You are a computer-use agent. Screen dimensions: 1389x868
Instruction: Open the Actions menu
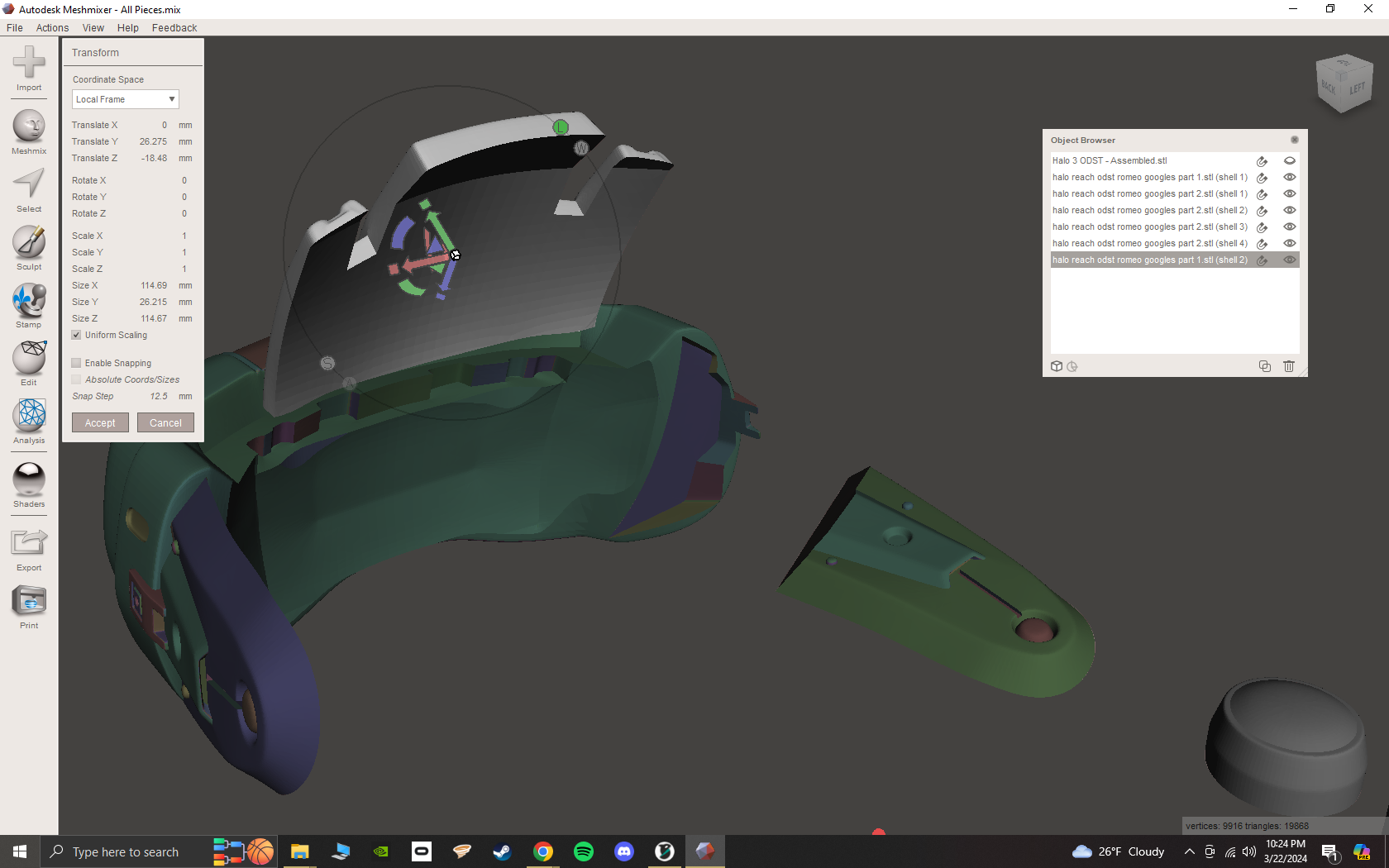point(52,27)
